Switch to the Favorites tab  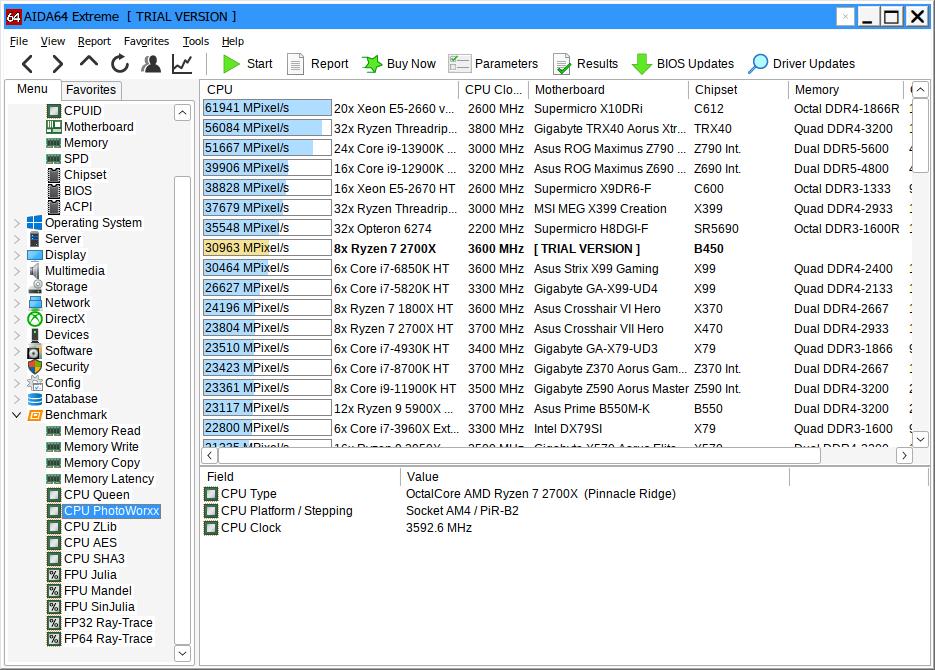click(x=91, y=90)
